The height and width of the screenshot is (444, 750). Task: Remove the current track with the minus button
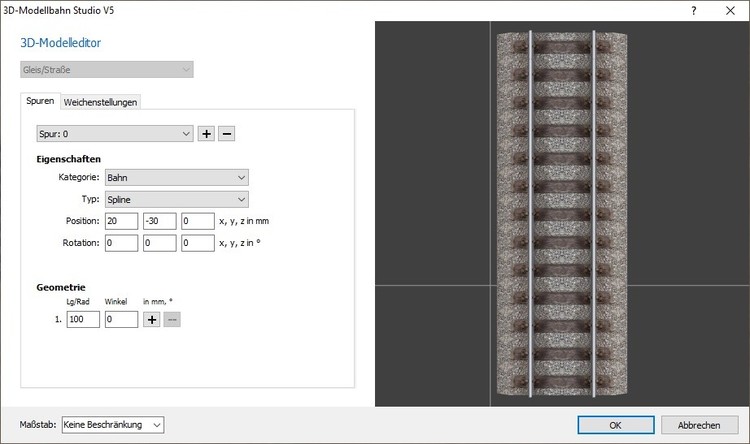(227, 134)
